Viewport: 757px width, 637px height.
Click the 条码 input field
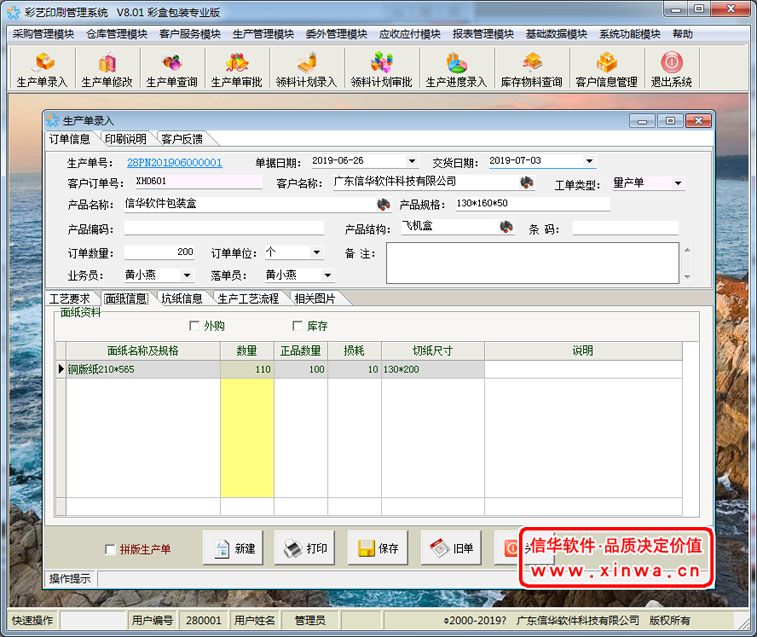[x=626, y=228]
